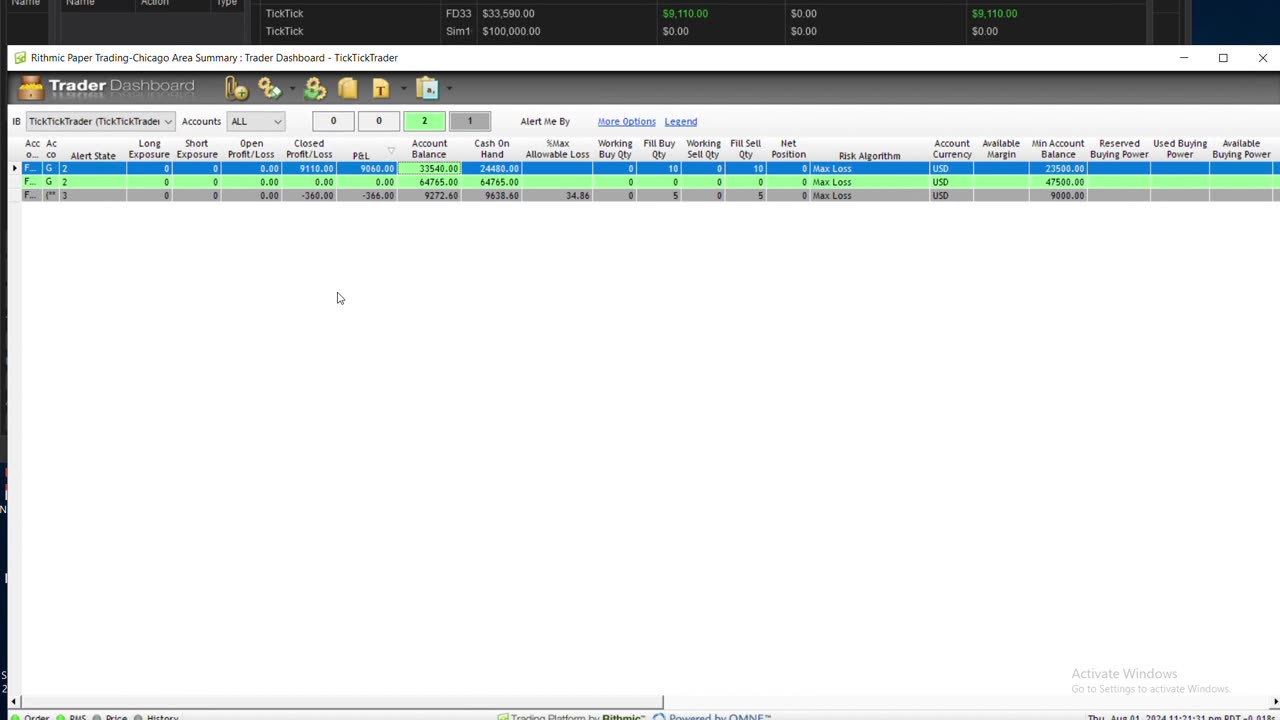
Task: Select the 9060.00 P&L cell
Action: pos(367,168)
